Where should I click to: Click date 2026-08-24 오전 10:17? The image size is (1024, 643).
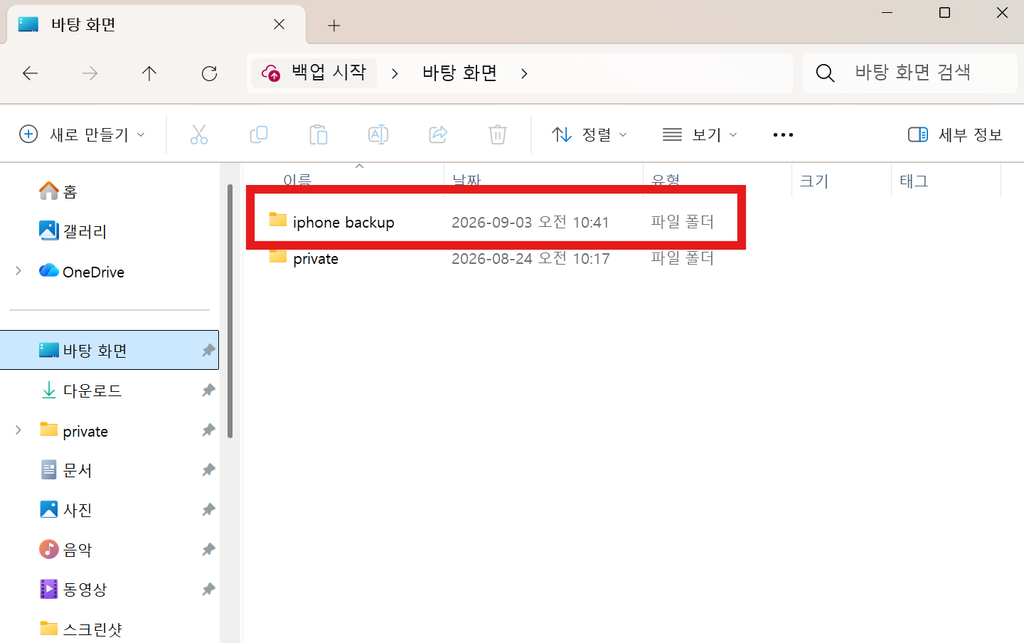530,259
